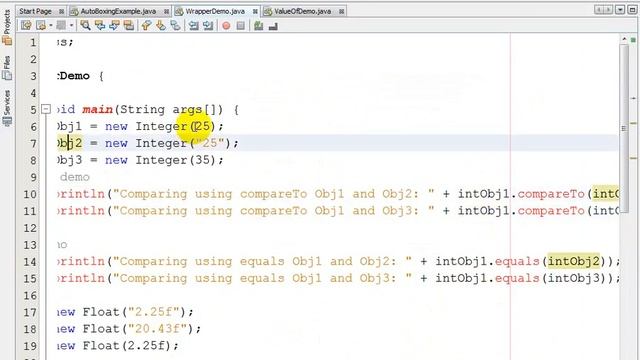The height and width of the screenshot is (360, 640).
Task: Click Float(2.25f) on line 19
Action: click(x=127, y=346)
